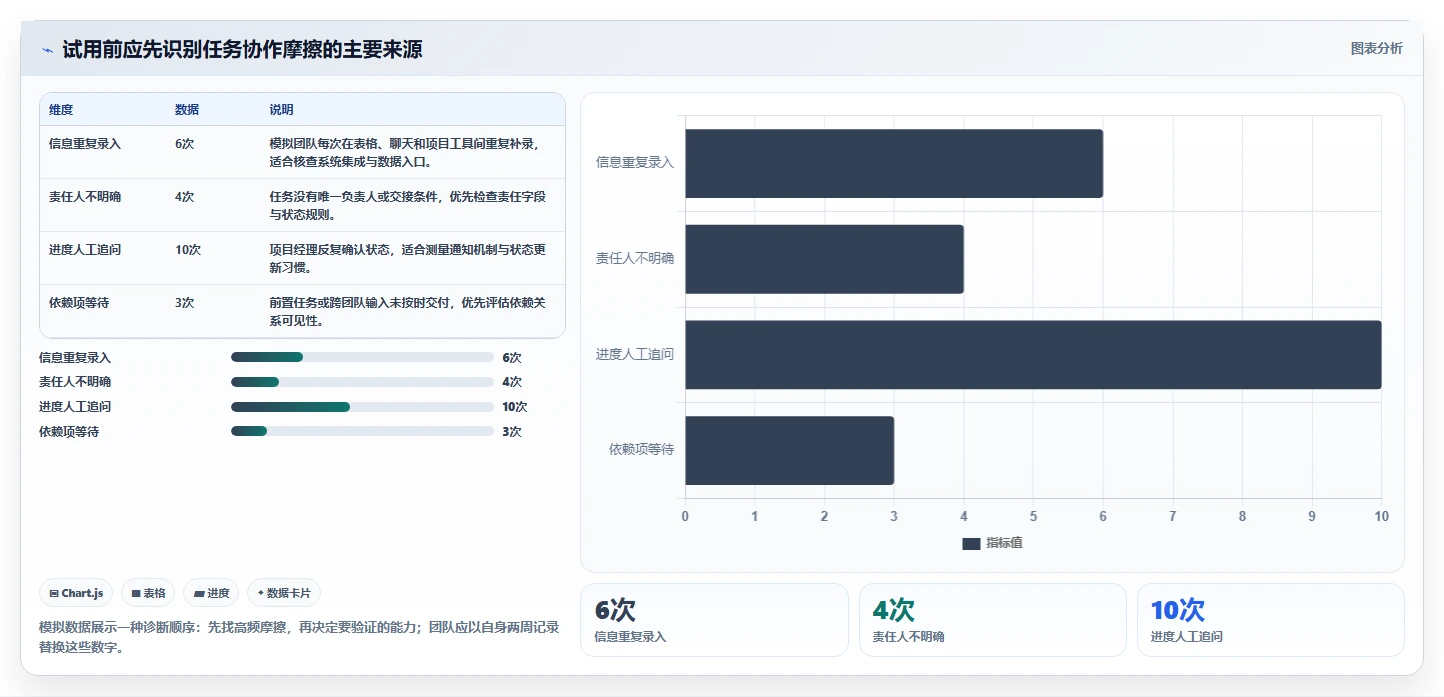Screen dimensions: 1444x697
Task: Click the 图表分析 label in the header
Action: (x=1376, y=48)
